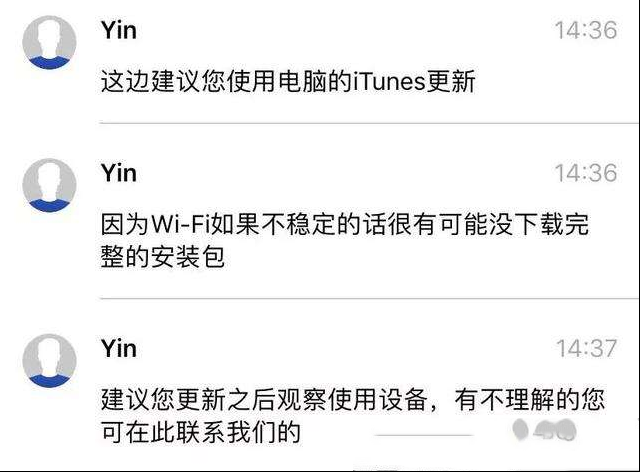Tap the text 建议您更新之后观察使用设备
This screenshot has width=640, height=472.
[264, 399]
